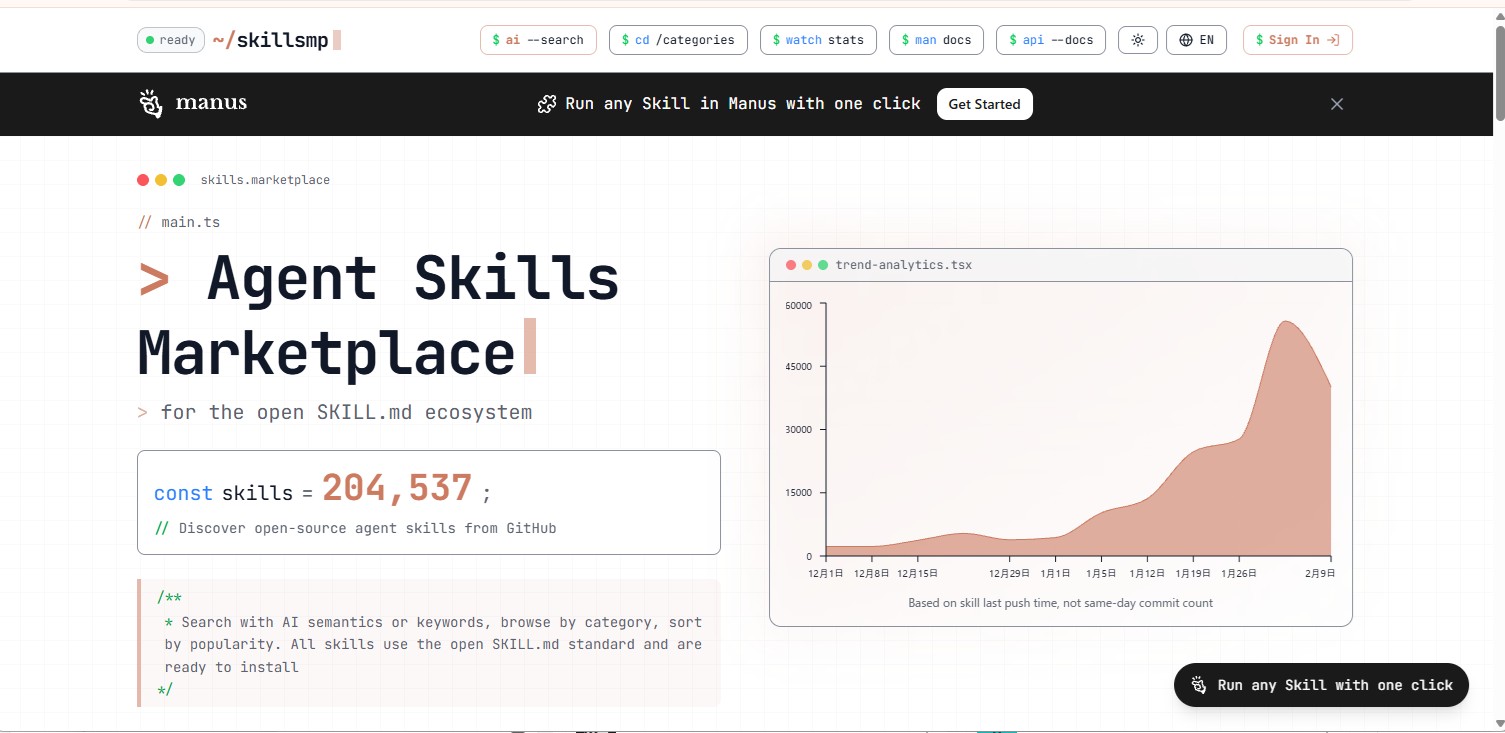The width and height of the screenshot is (1505, 733).
Task: Click the '2月9日' date label
Action: point(1319,574)
